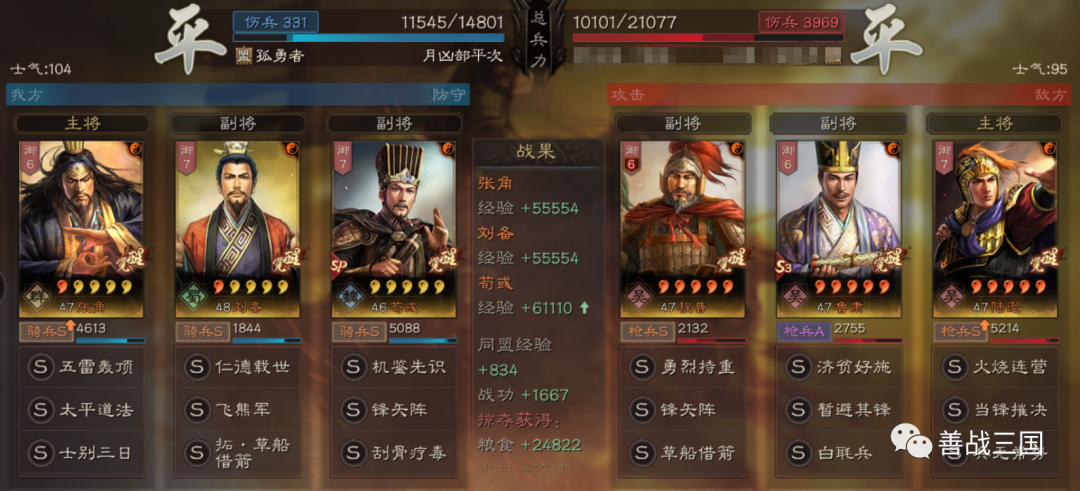Click the S icon beside 飞熊军 skill

[x=197, y=410]
